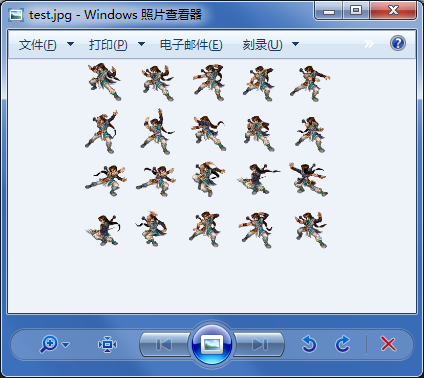Click the 电子邮件(E) toolbar item
The width and height of the screenshot is (424, 378).
[191, 45]
